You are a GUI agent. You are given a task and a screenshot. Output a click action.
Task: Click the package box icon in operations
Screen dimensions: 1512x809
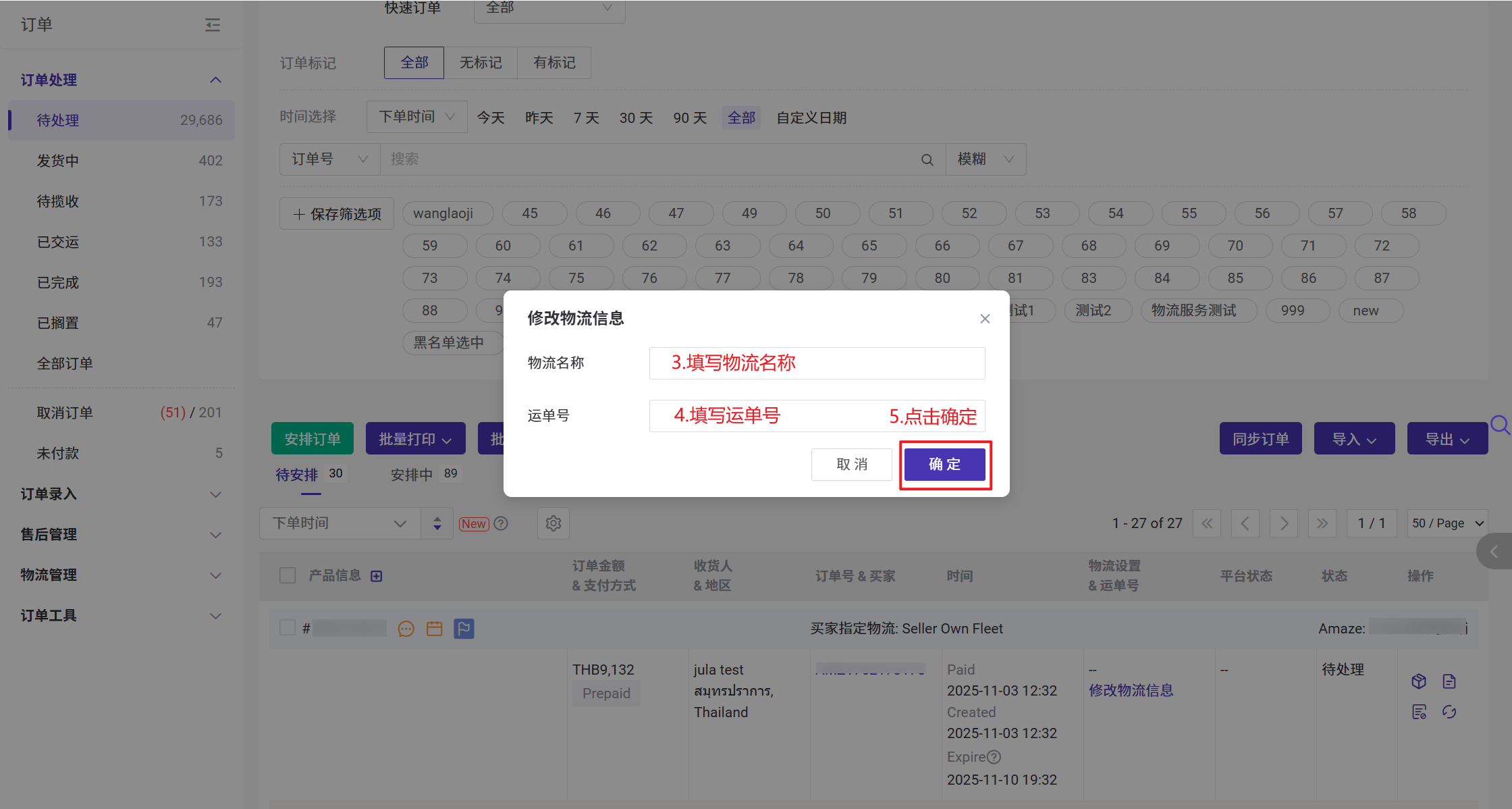[1419, 681]
